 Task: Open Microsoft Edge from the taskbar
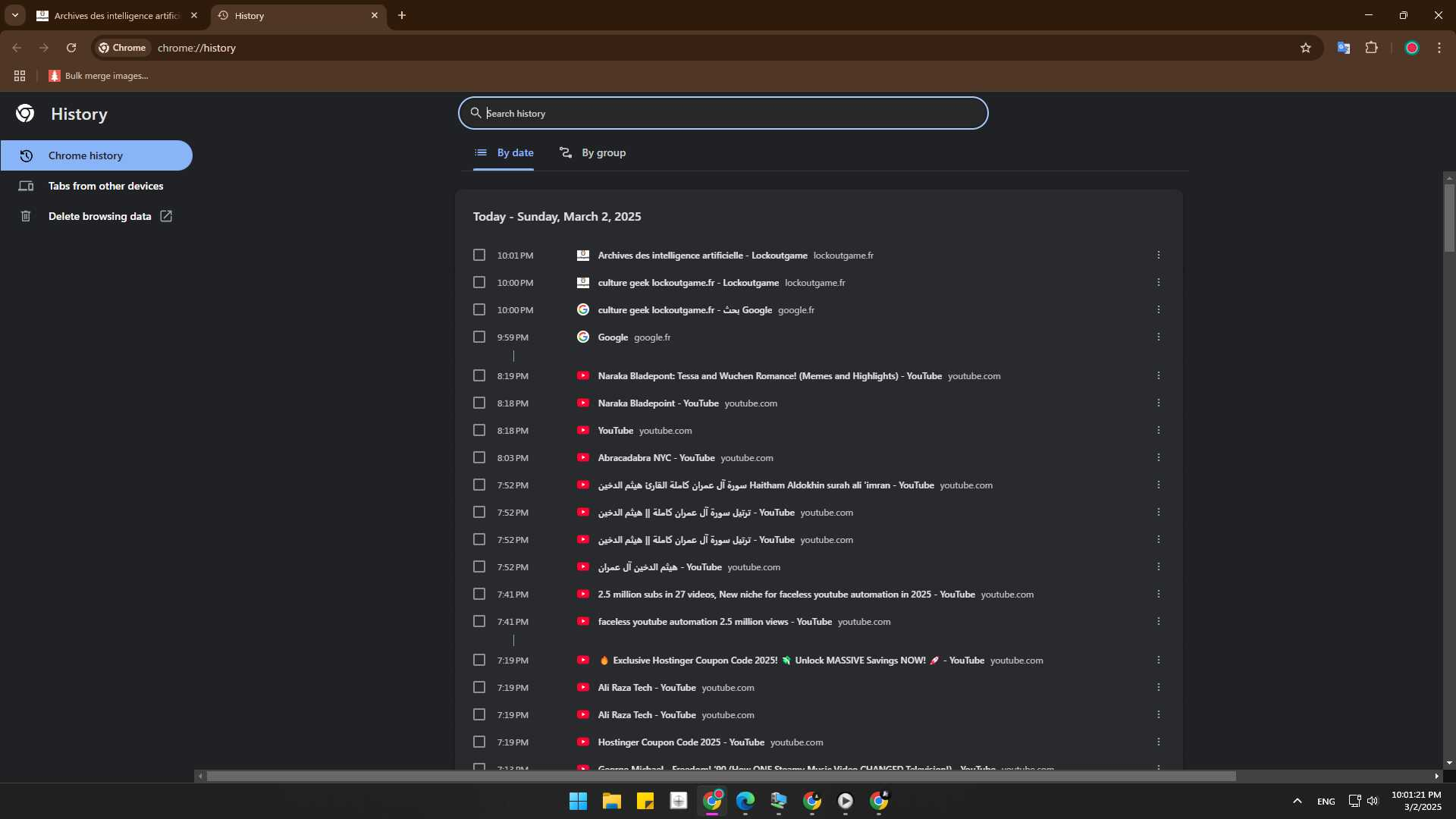745,801
